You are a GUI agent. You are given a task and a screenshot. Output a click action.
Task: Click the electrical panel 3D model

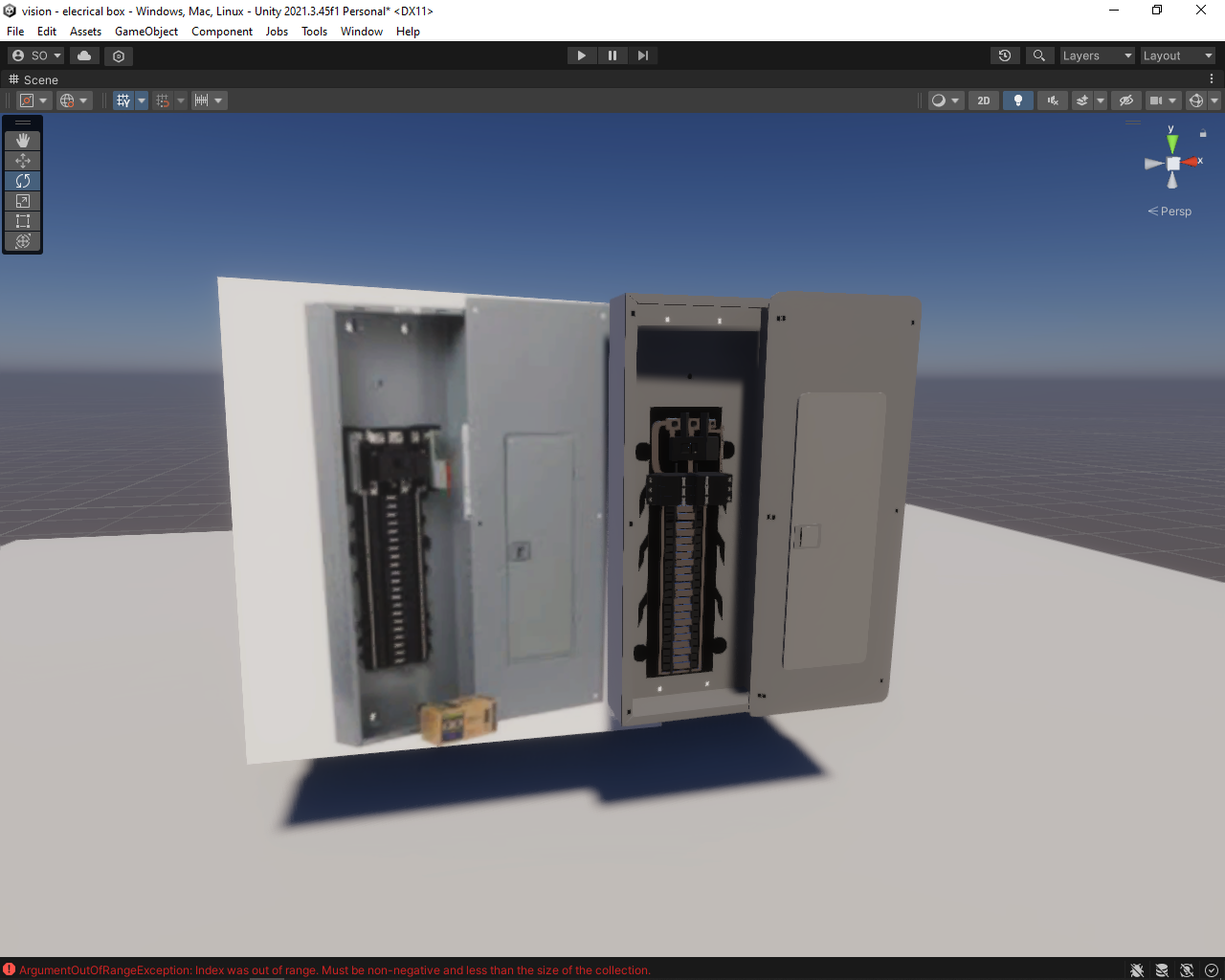tap(766, 507)
